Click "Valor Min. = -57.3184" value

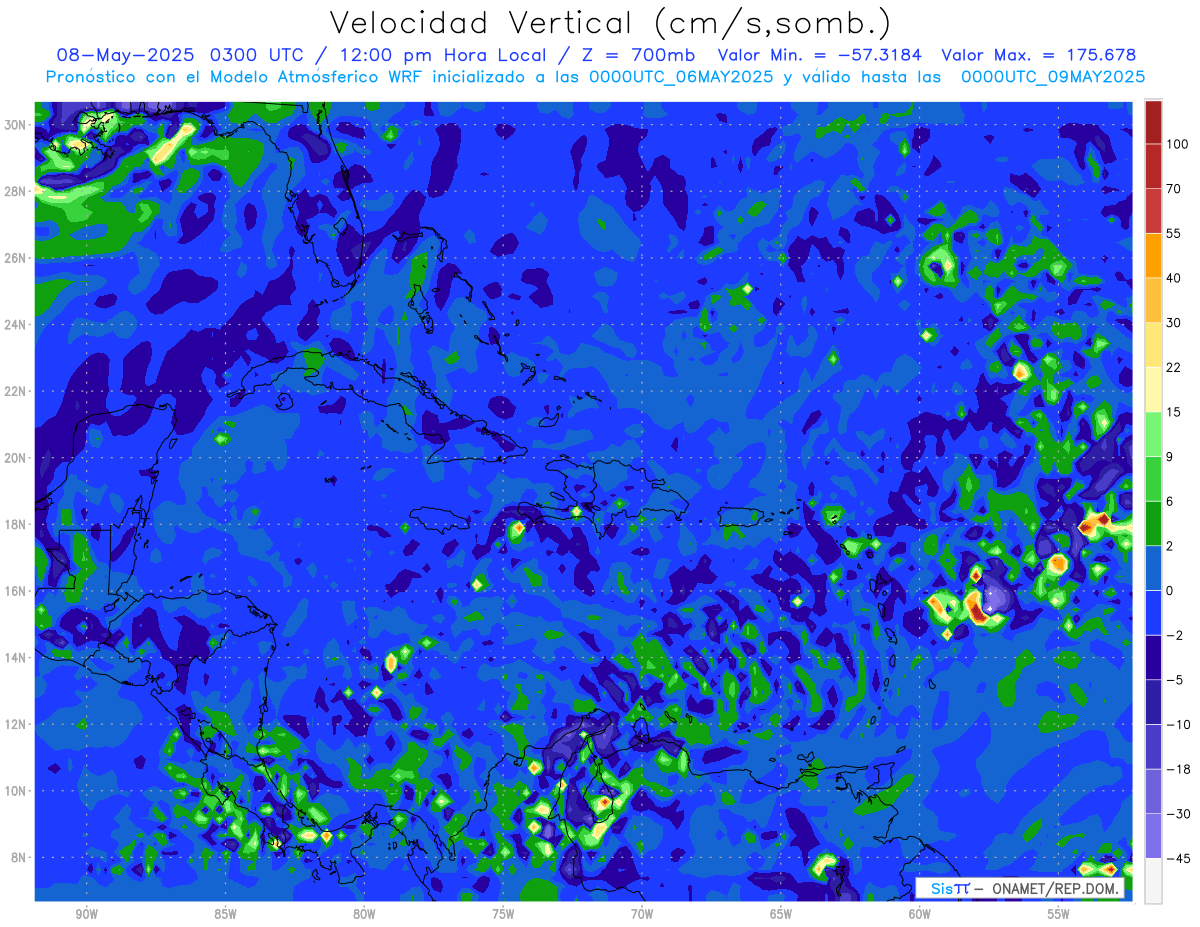pyautogui.click(x=818, y=55)
